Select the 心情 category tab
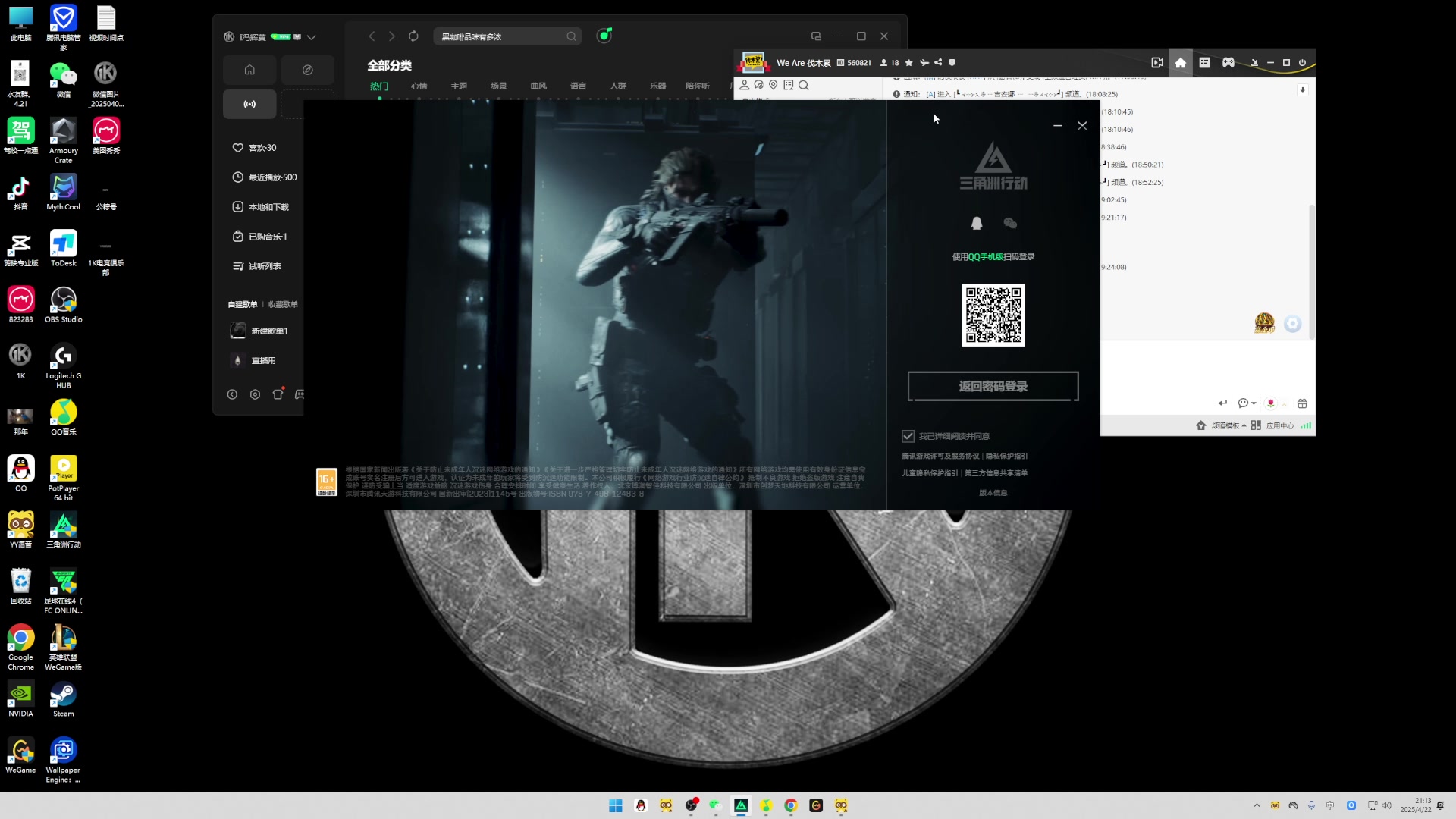Image resolution: width=1456 pixels, height=819 pixels. point(419,86)
